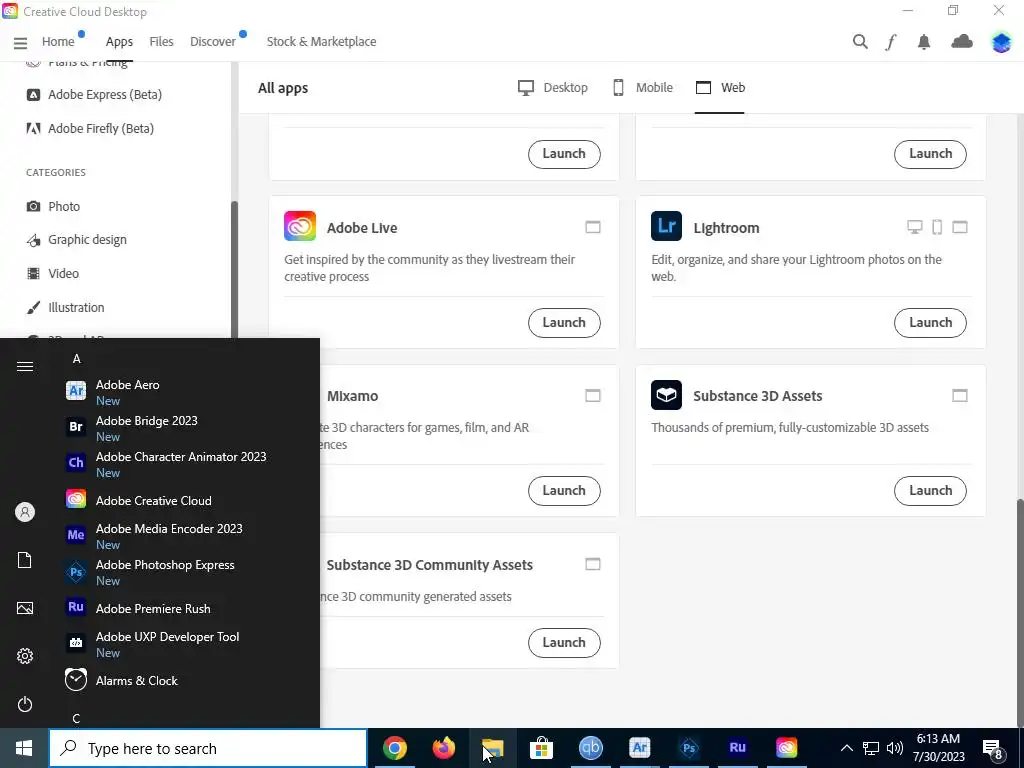Open Adobe UXP Developer Tool
Image resolution: width=1024 pixels, height=768 pixels.
[x=189, y=644]
